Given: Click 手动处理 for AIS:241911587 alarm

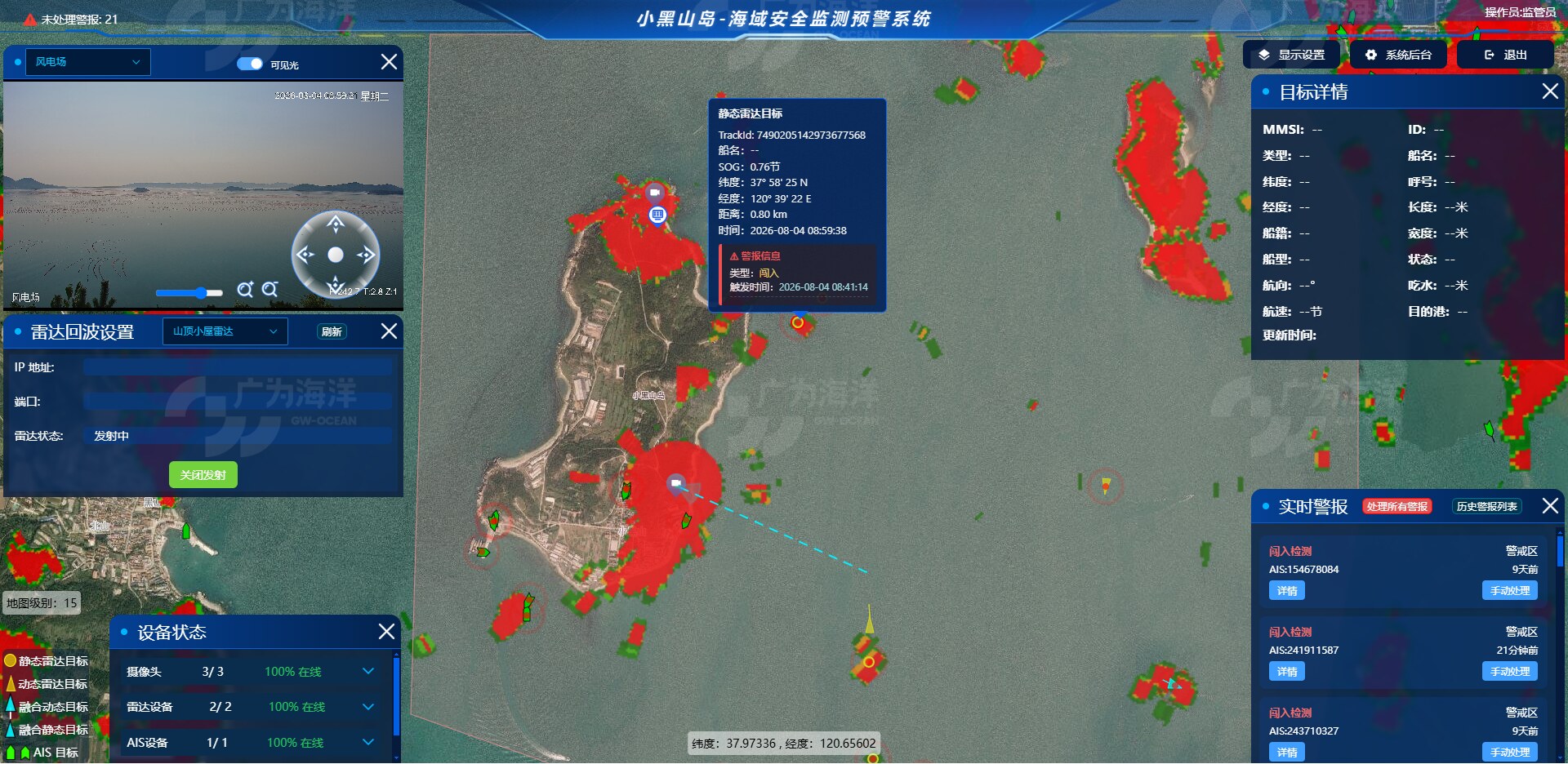Looking at the screenshot, I should 1510,672.
